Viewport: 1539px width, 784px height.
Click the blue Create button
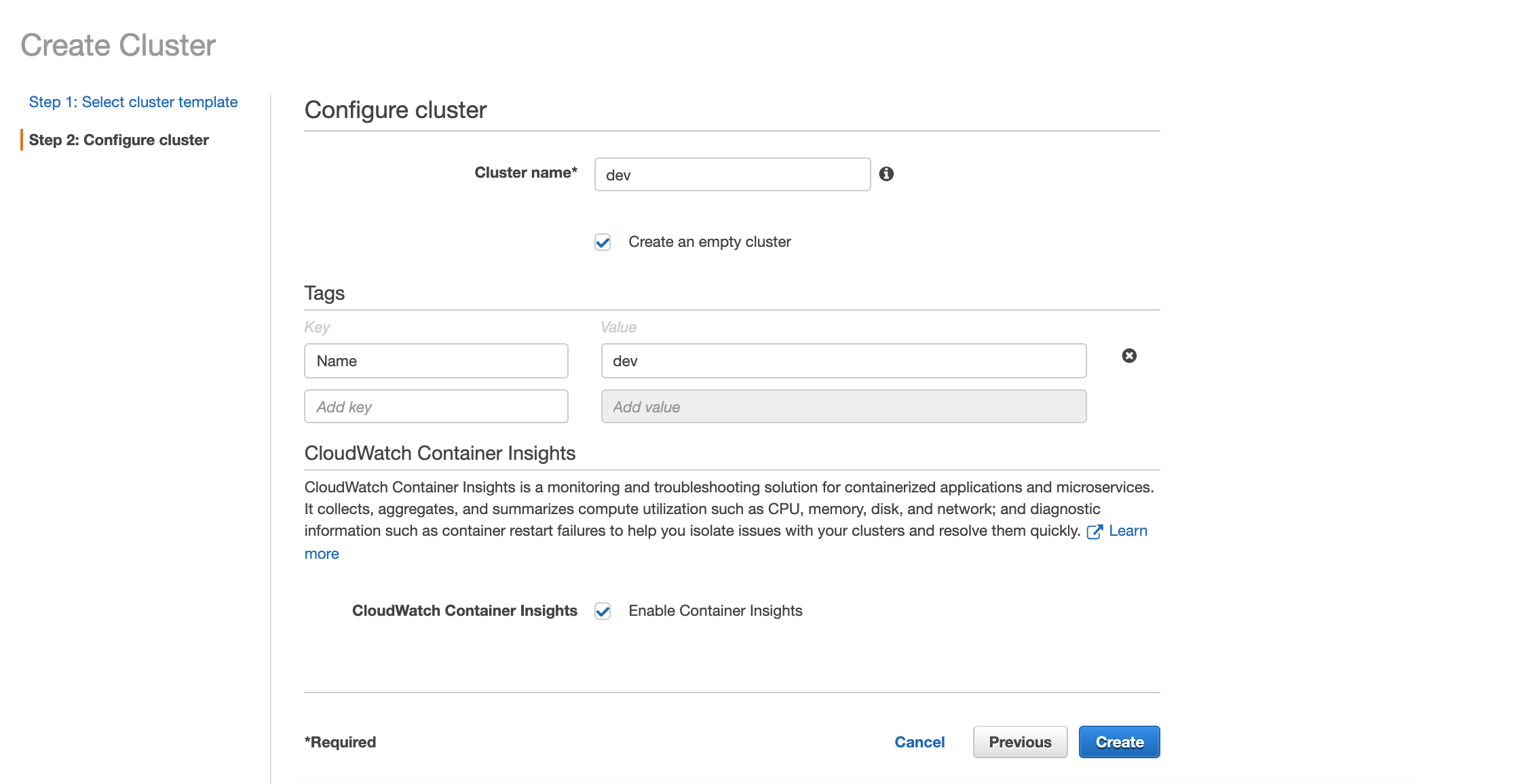[1119, 742]
